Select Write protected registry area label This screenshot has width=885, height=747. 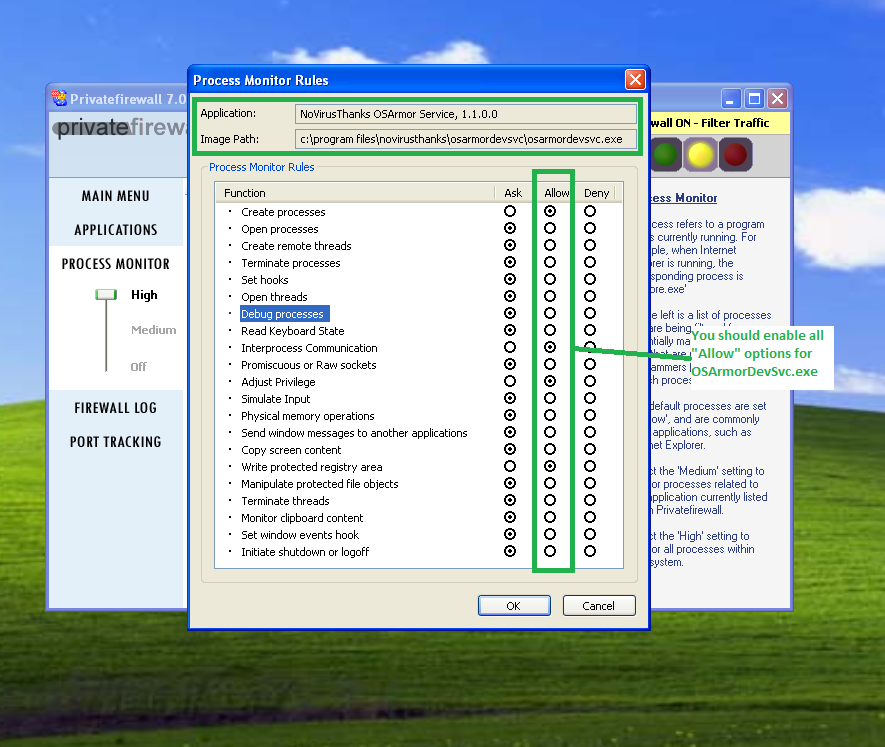(312, 467)
